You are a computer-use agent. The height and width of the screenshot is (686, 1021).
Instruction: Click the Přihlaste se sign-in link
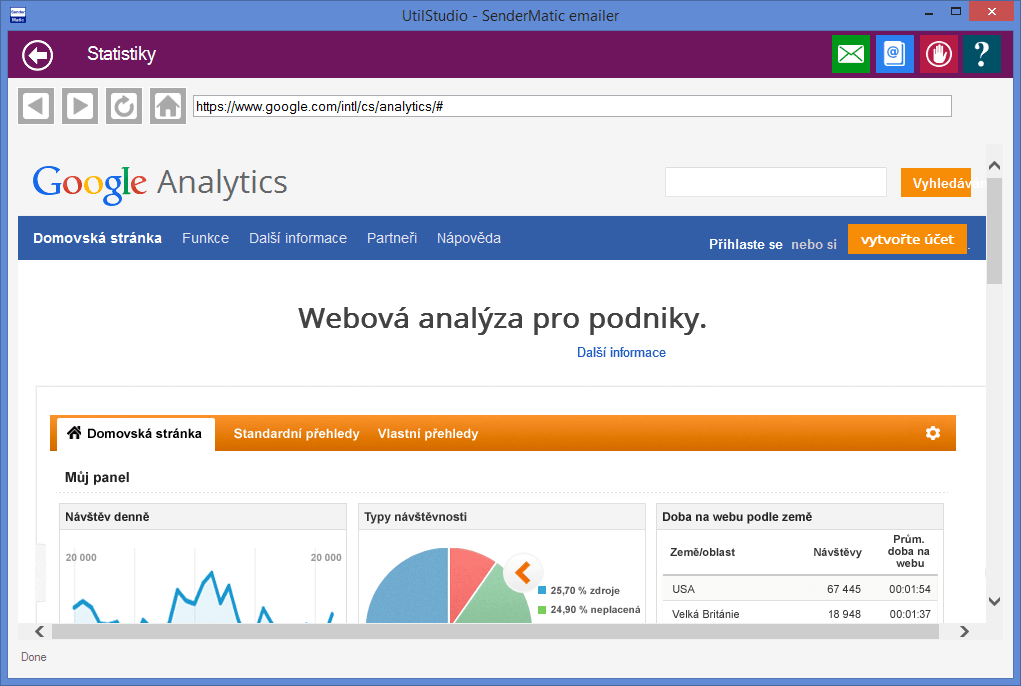pyautogui.click(x=746, y=245)
